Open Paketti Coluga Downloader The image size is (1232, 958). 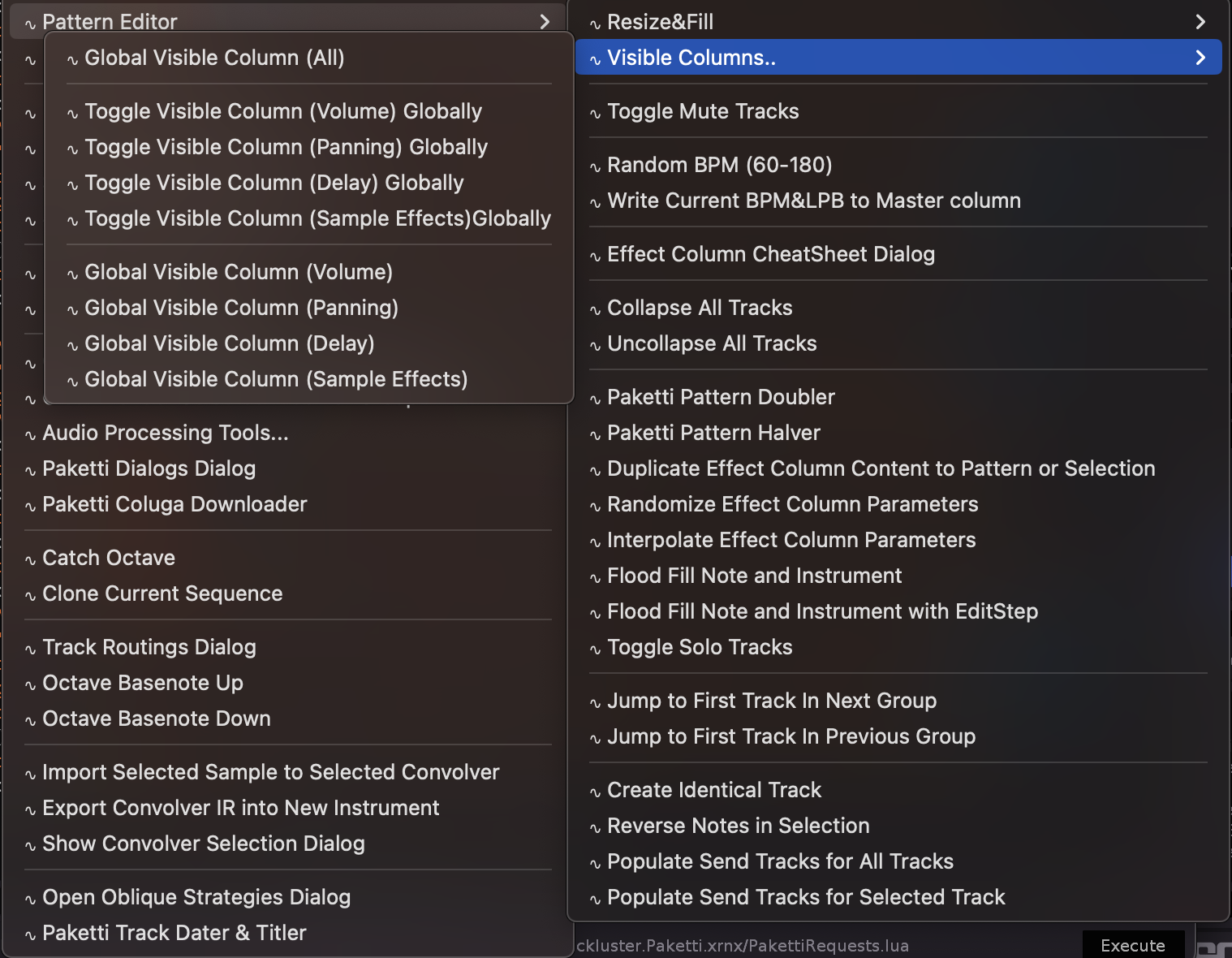(x=174, y=504)
